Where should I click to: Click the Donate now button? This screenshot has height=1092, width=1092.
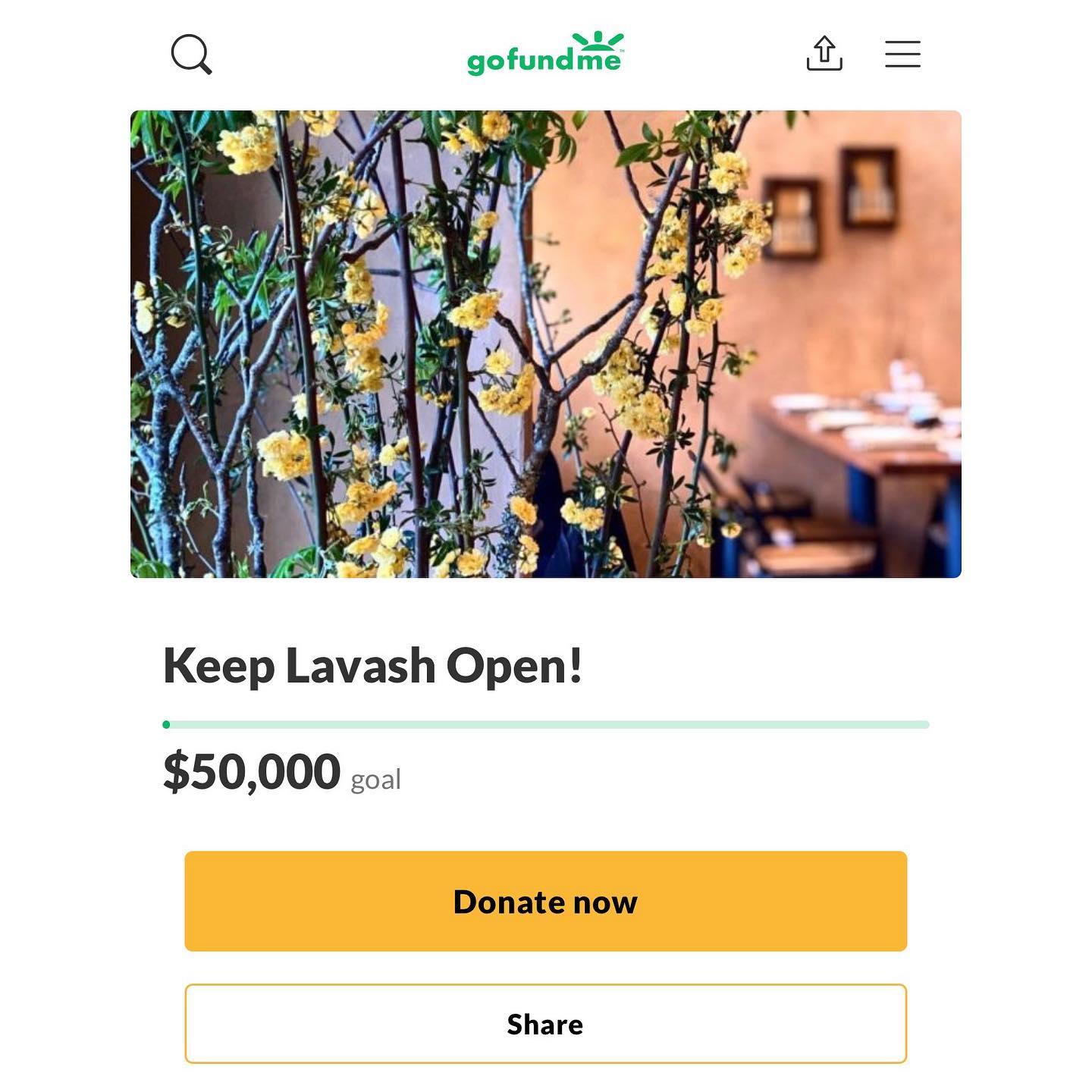click(546, 901)
